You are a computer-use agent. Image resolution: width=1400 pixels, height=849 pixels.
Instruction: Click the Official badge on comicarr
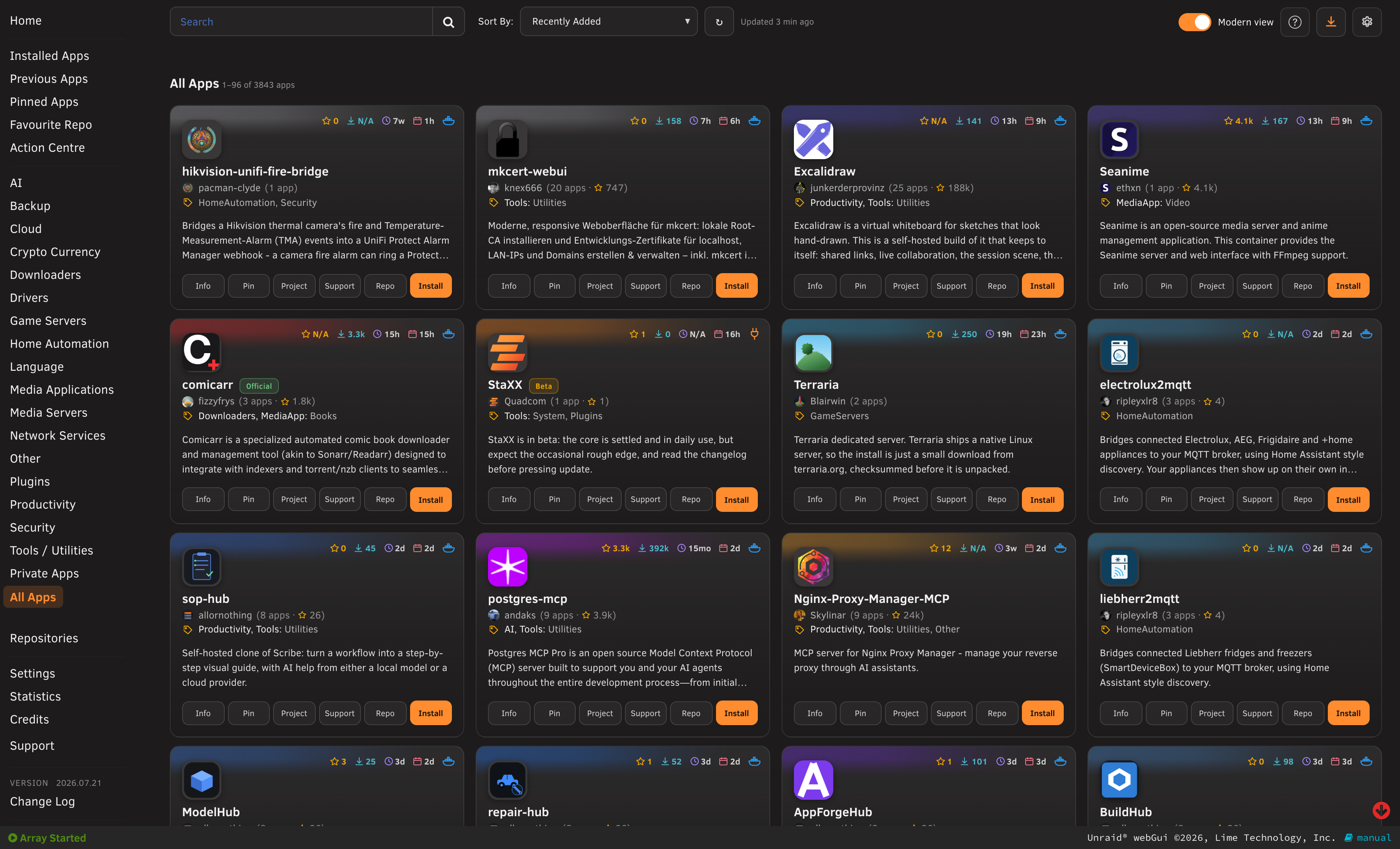tap(259, 386)
